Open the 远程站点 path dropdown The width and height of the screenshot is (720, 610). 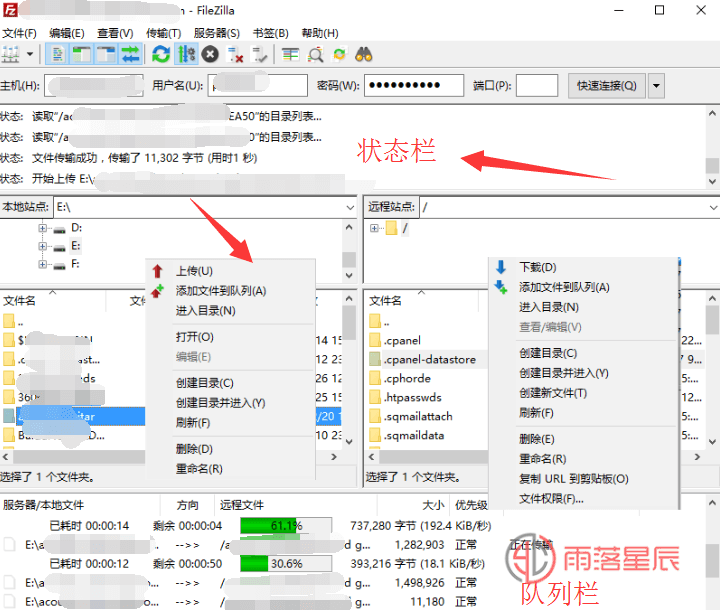click(x=713, y=208)
